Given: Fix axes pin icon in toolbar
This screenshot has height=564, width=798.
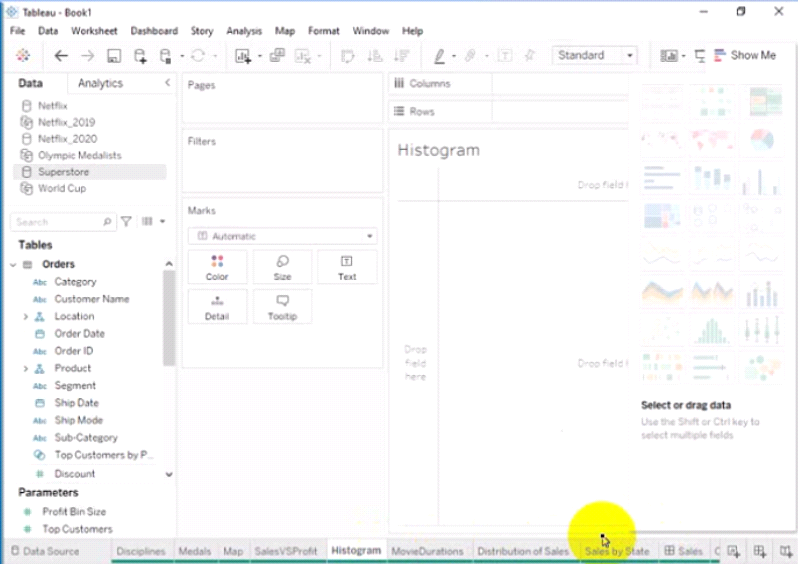Looking at the screenshot, I should click(530, 55).
